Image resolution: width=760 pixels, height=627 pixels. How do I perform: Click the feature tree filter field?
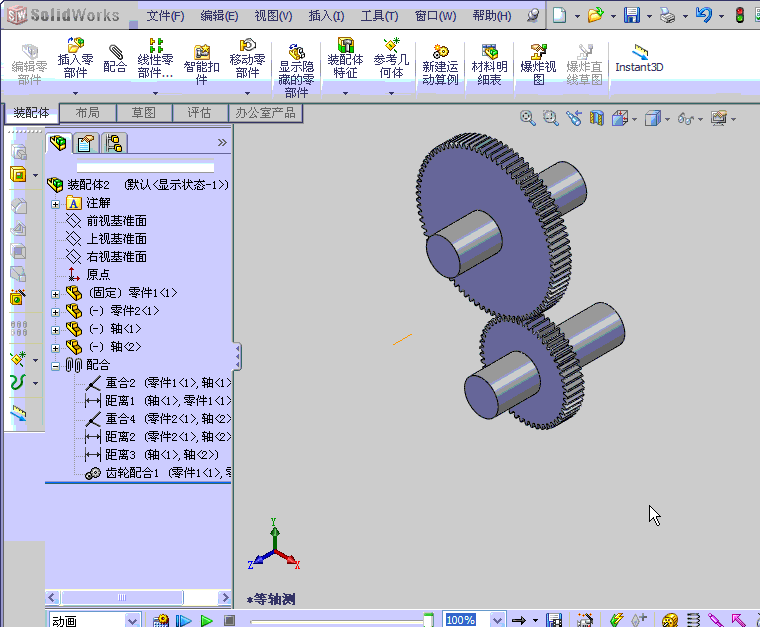[145, 168]
